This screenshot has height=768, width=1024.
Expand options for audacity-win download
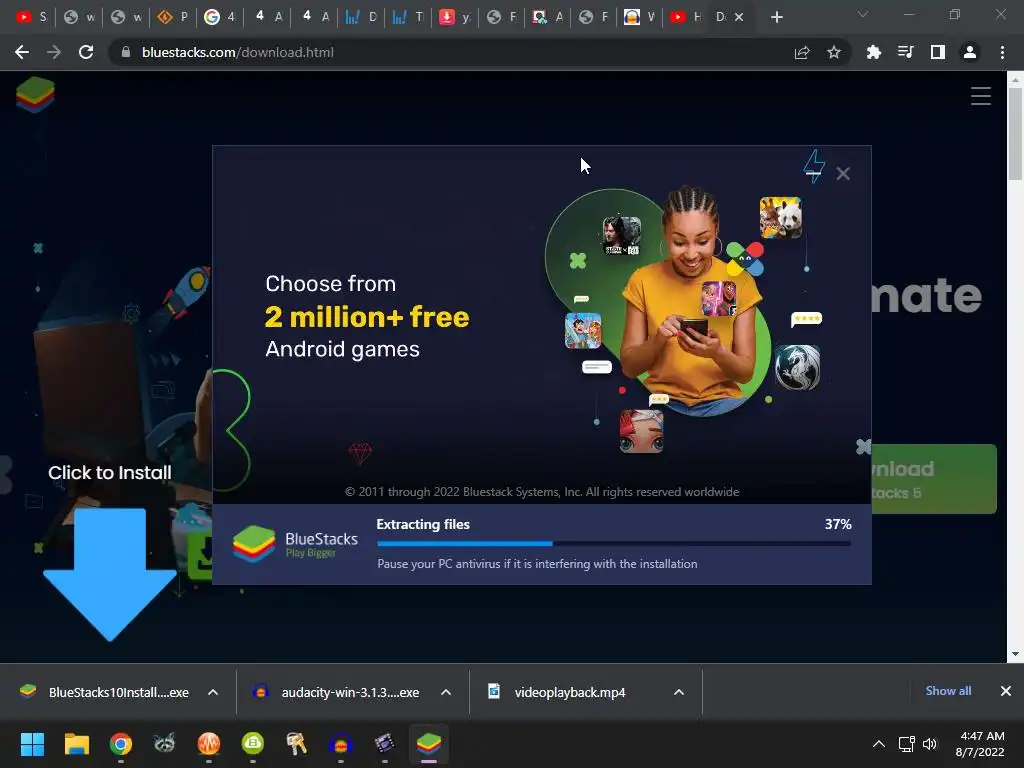(x=446, y=692)
